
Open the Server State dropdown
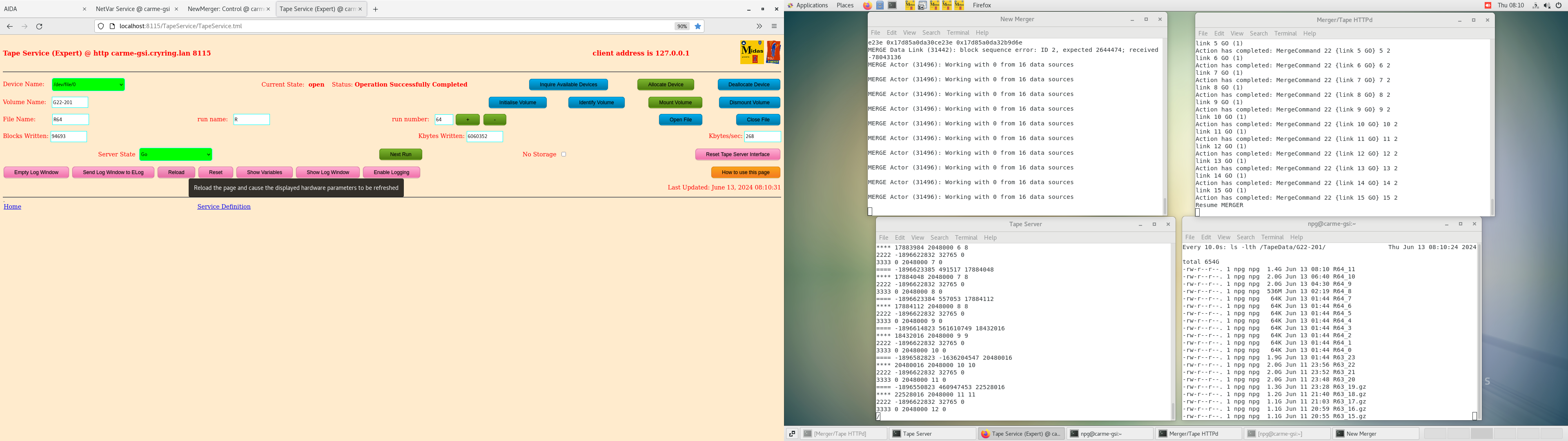(x=175, y=155)
